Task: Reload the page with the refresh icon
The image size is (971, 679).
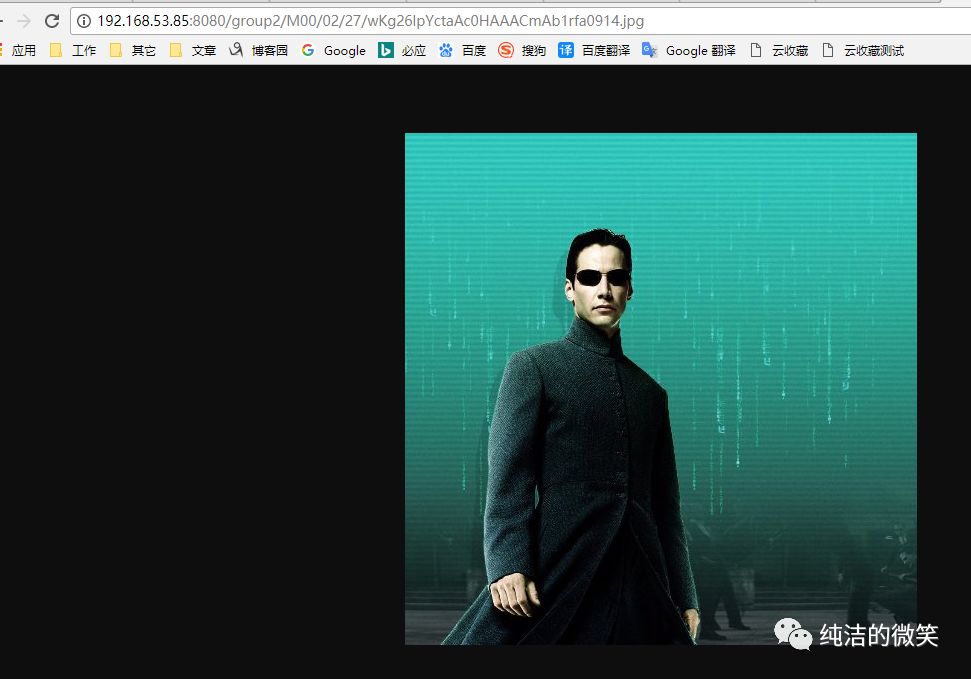Action: pyautogui.click(x=52, y=21)
